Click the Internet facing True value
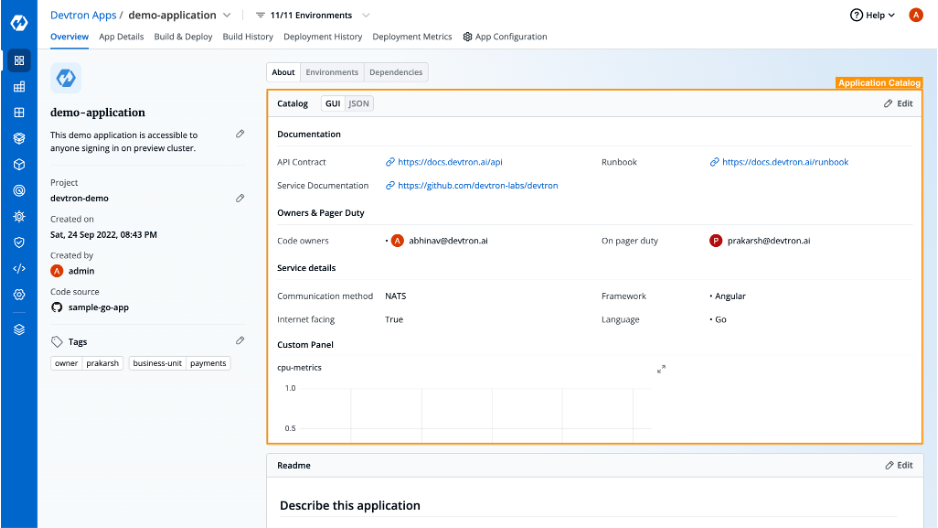Screen dimensions: 938x528 click(x=394, y=319)
